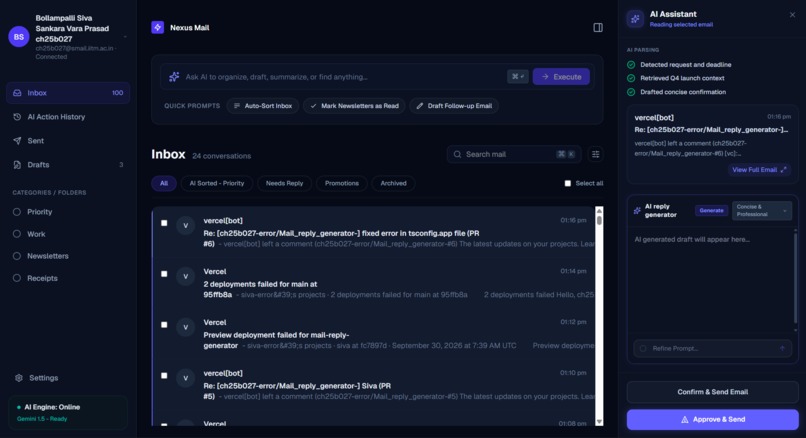Switch to the All filter tab
Screen dimensions: 806x438
[x=163, y=183]
